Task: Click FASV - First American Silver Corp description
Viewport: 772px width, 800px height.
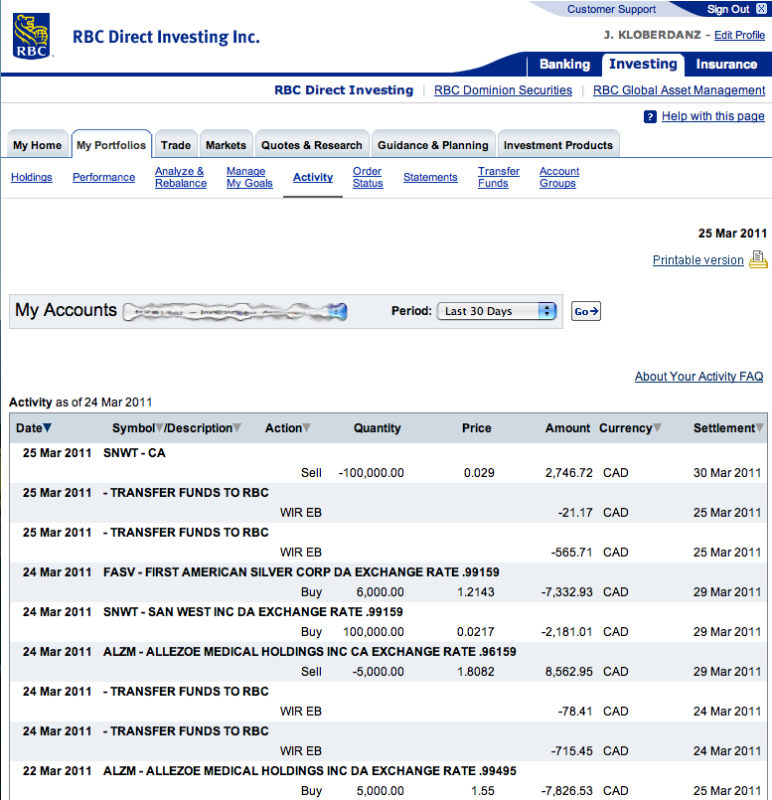Action: tap(301, 572)
